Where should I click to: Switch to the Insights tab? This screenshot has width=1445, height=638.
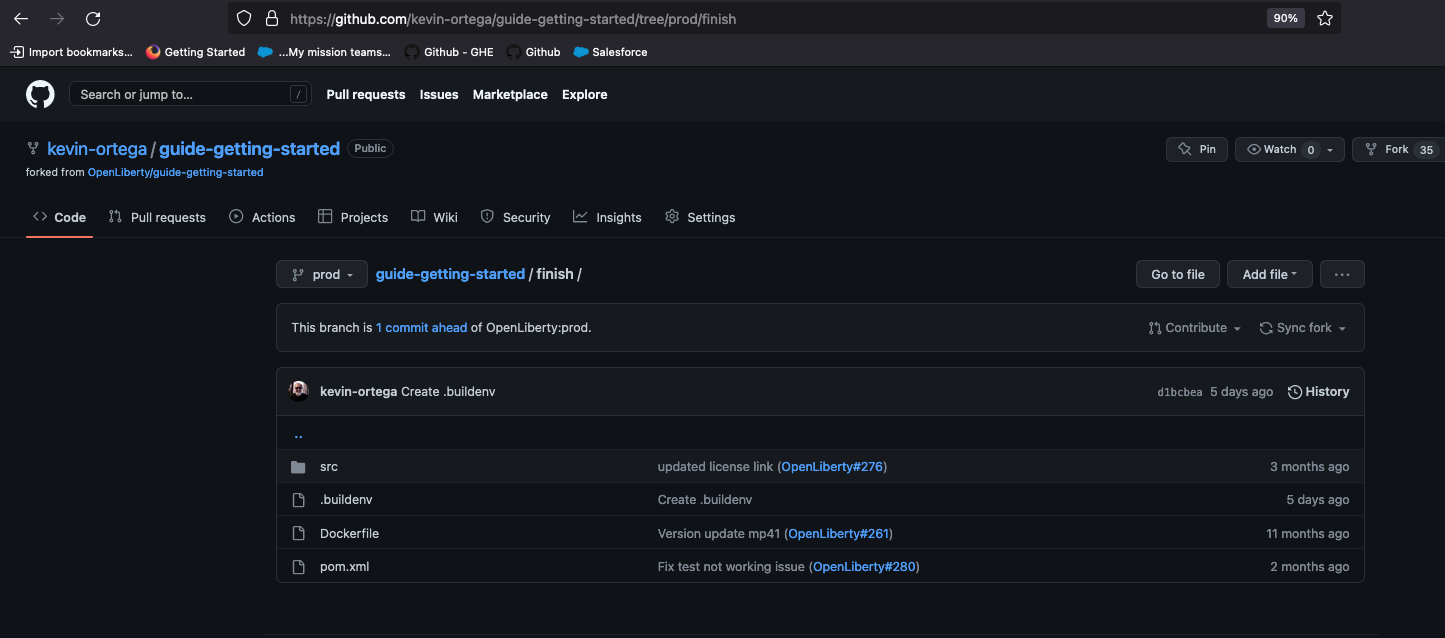pyautogui.click(x=607, y=217)
